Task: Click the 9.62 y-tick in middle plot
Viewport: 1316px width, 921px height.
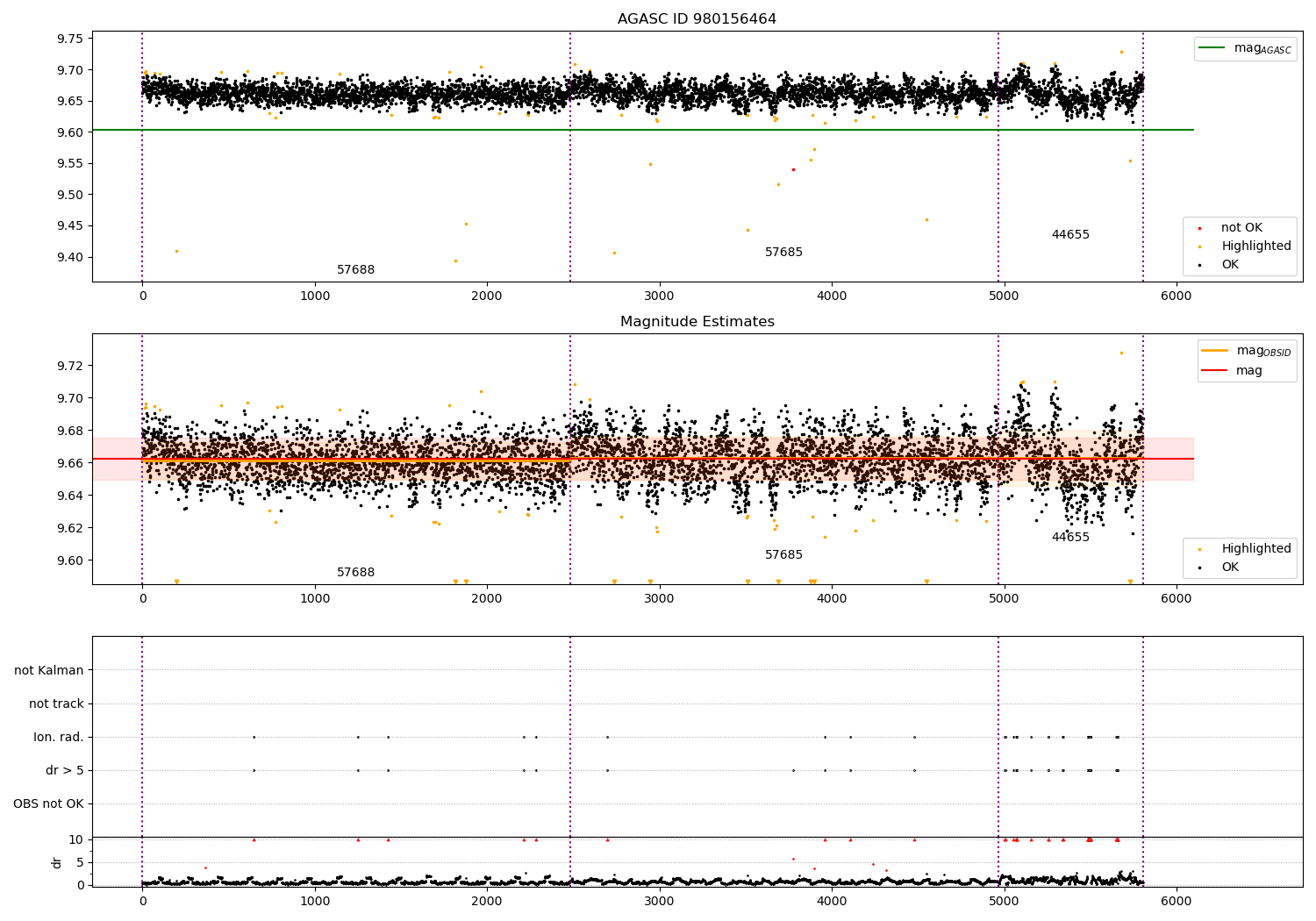Action: 70,528
